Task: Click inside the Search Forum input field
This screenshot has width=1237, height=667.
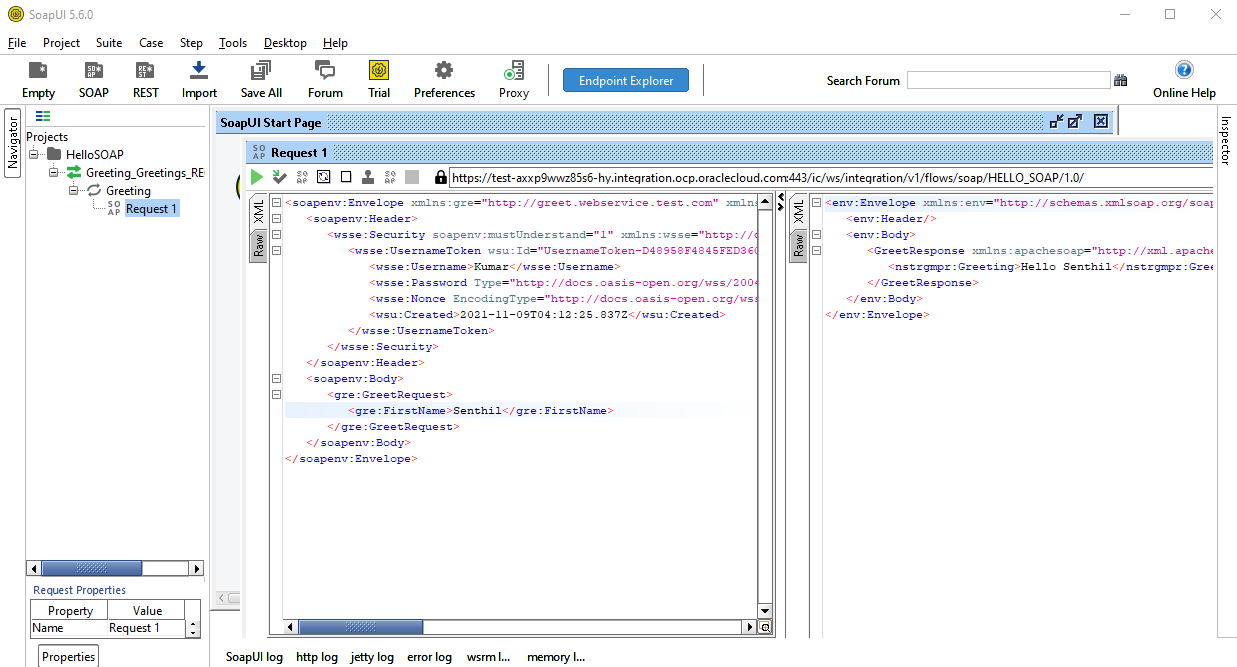Action: (x=1008, y=80)
